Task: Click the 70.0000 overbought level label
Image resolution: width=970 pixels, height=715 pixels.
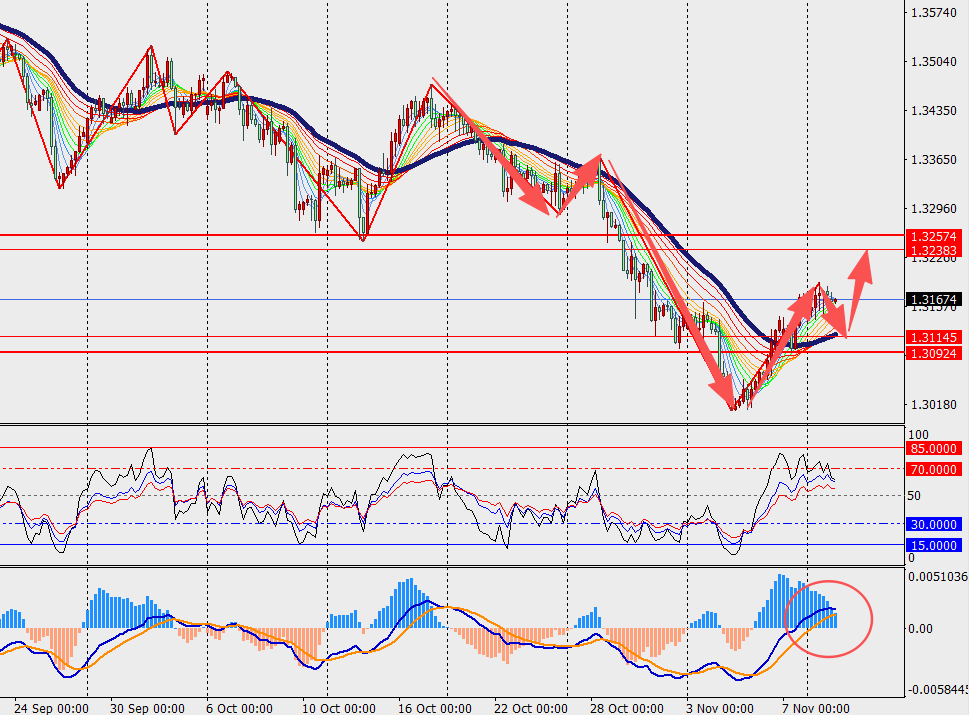Action: [x=935, y=469]
